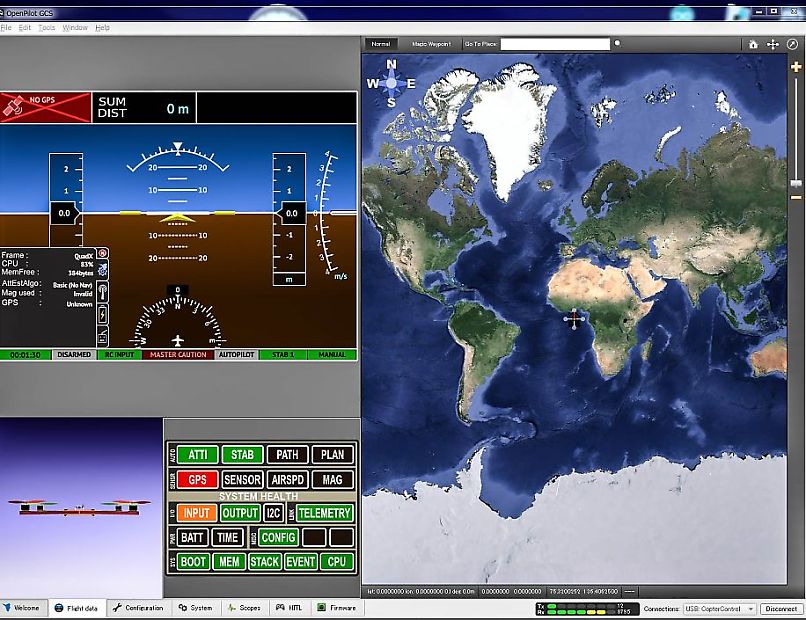Click the STAB system health indicator

pyautogui.click(x=243, y=454)
